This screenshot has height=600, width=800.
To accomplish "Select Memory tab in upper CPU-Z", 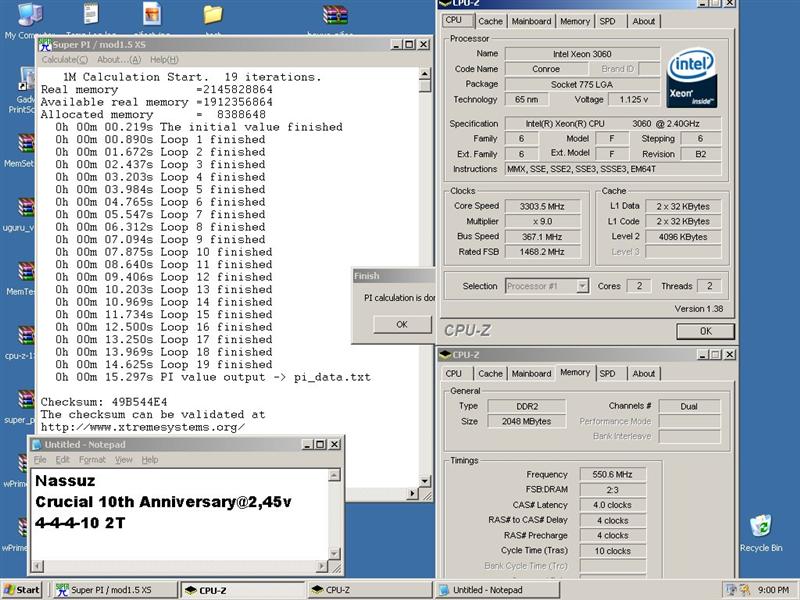I will click(574, 21).
